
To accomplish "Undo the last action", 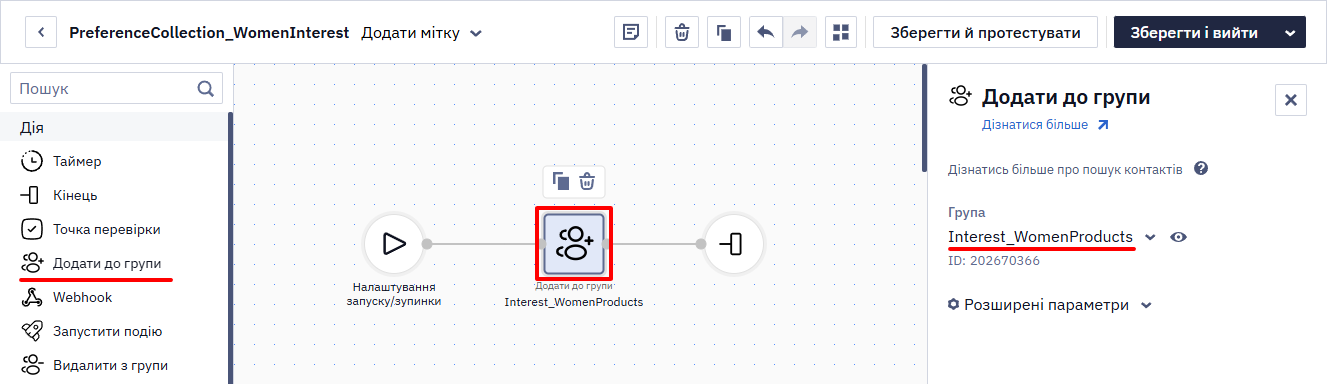I will pos(765,32).
